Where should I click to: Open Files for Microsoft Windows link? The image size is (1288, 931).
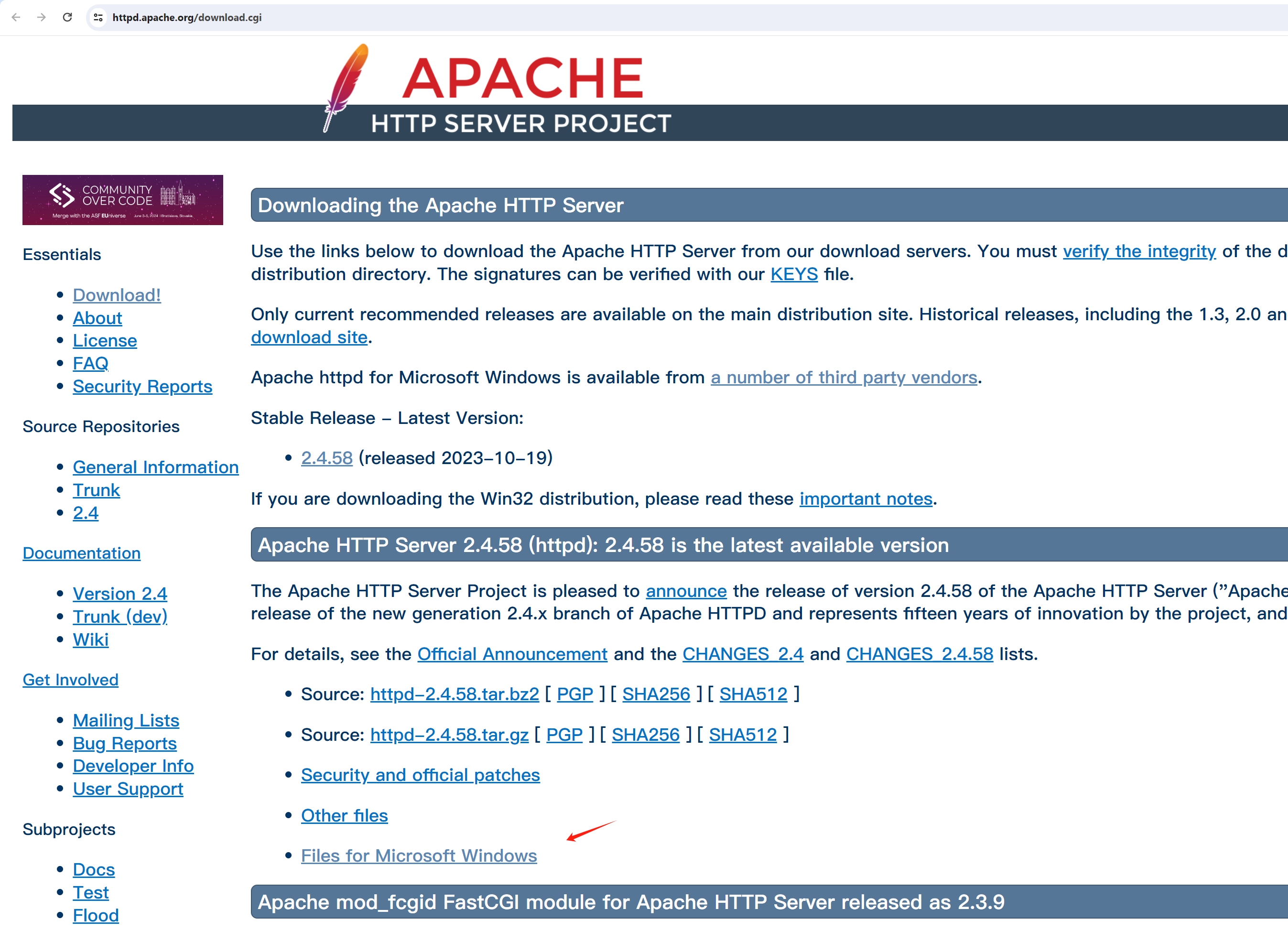[x=419, y=856]
